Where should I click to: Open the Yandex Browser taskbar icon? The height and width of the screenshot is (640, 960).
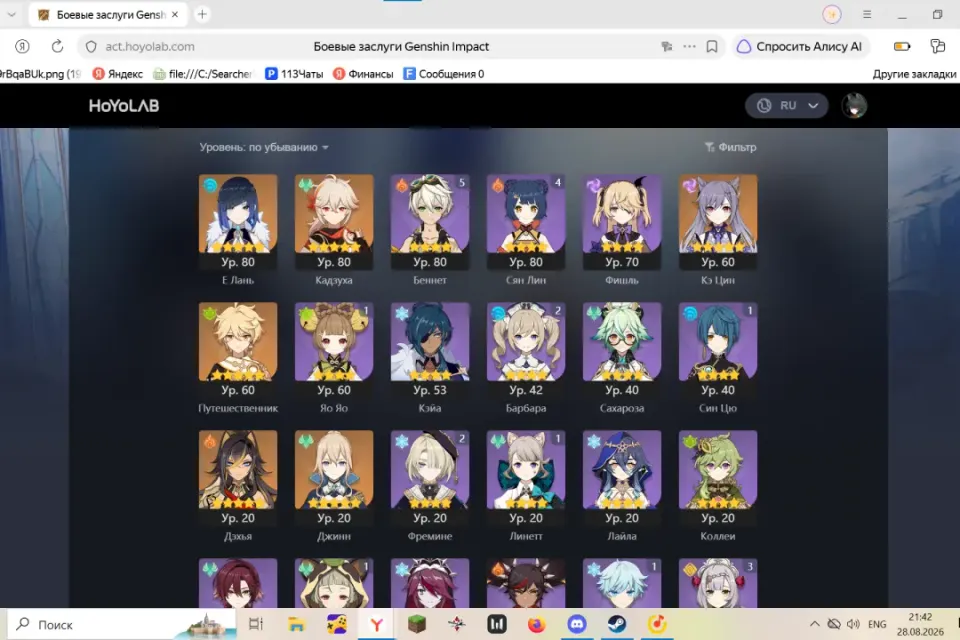point(377,624)
